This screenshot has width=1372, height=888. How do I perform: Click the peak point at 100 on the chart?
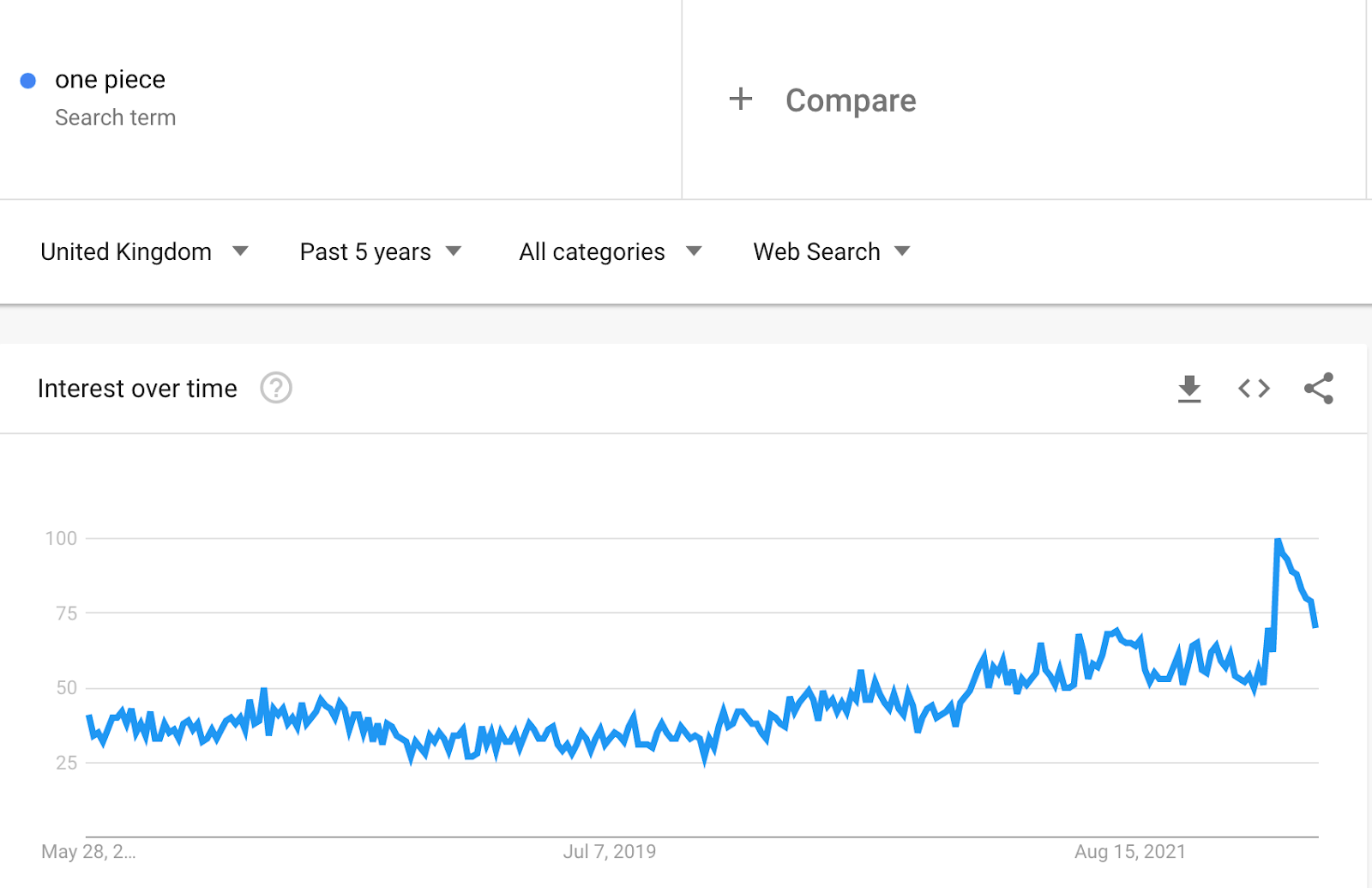click(x=1278, y=540)
